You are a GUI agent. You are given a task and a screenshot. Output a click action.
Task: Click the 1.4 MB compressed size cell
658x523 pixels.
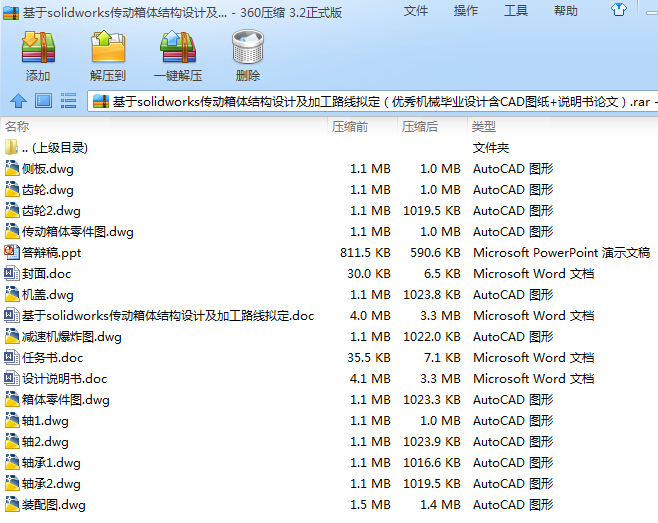click(440, 505)
